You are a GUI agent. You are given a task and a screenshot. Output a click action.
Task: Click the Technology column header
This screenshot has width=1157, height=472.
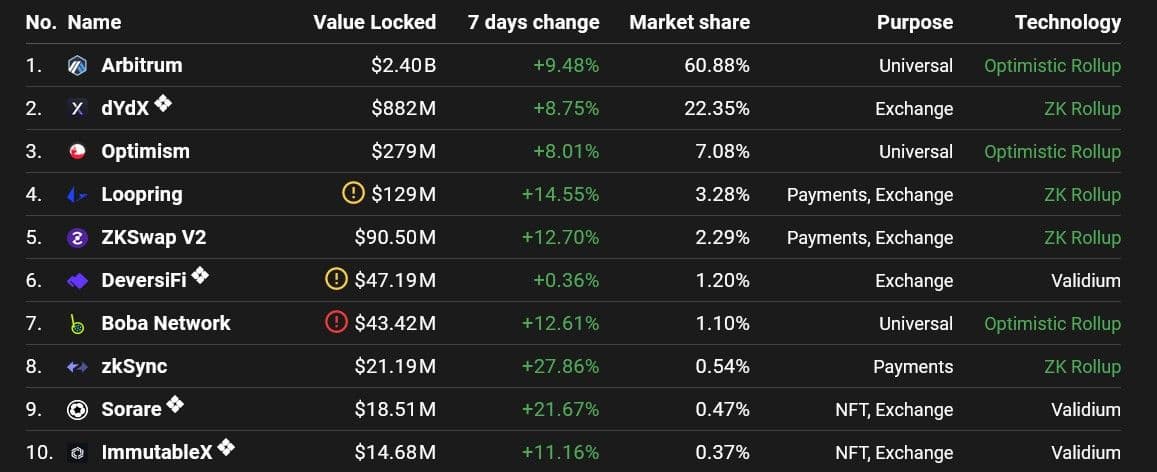1067,22
